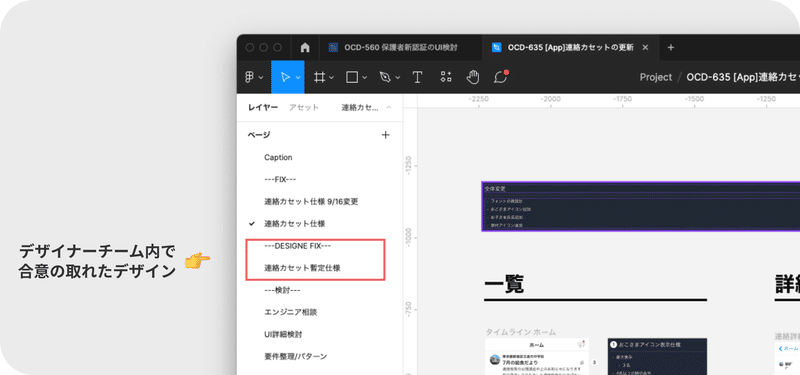Select the Move tool arrow
The height and width of the screenshot is (375, 800).
pos(285,77)
